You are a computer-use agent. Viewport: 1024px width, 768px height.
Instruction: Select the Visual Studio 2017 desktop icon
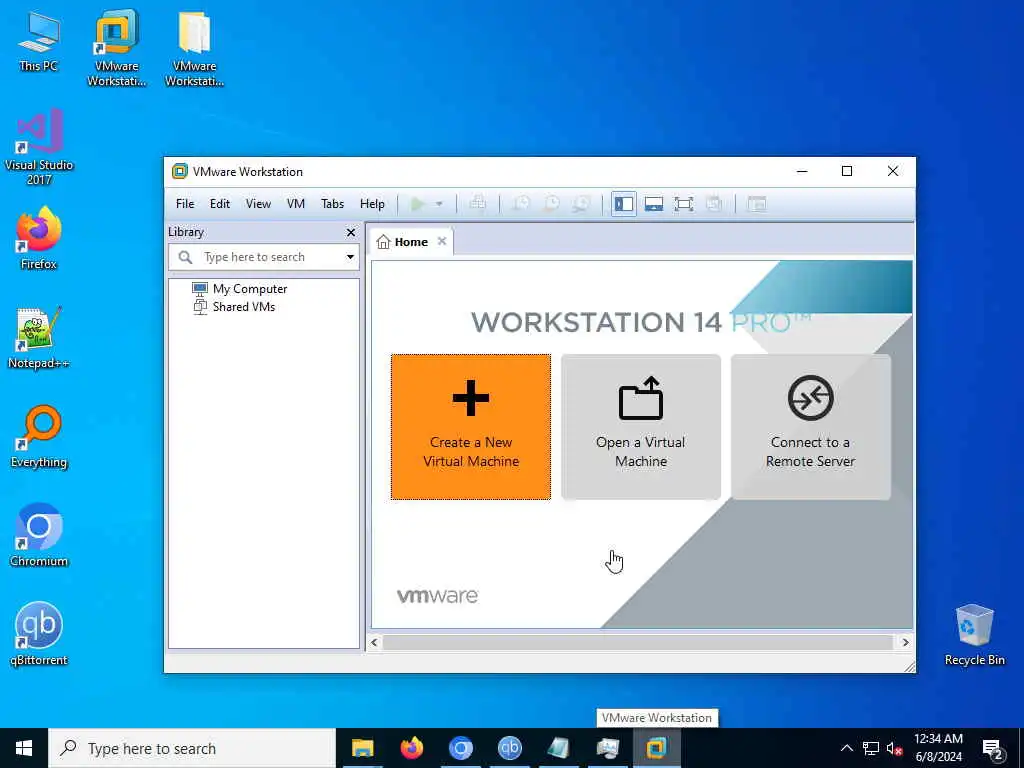click(x=39, y=148)
